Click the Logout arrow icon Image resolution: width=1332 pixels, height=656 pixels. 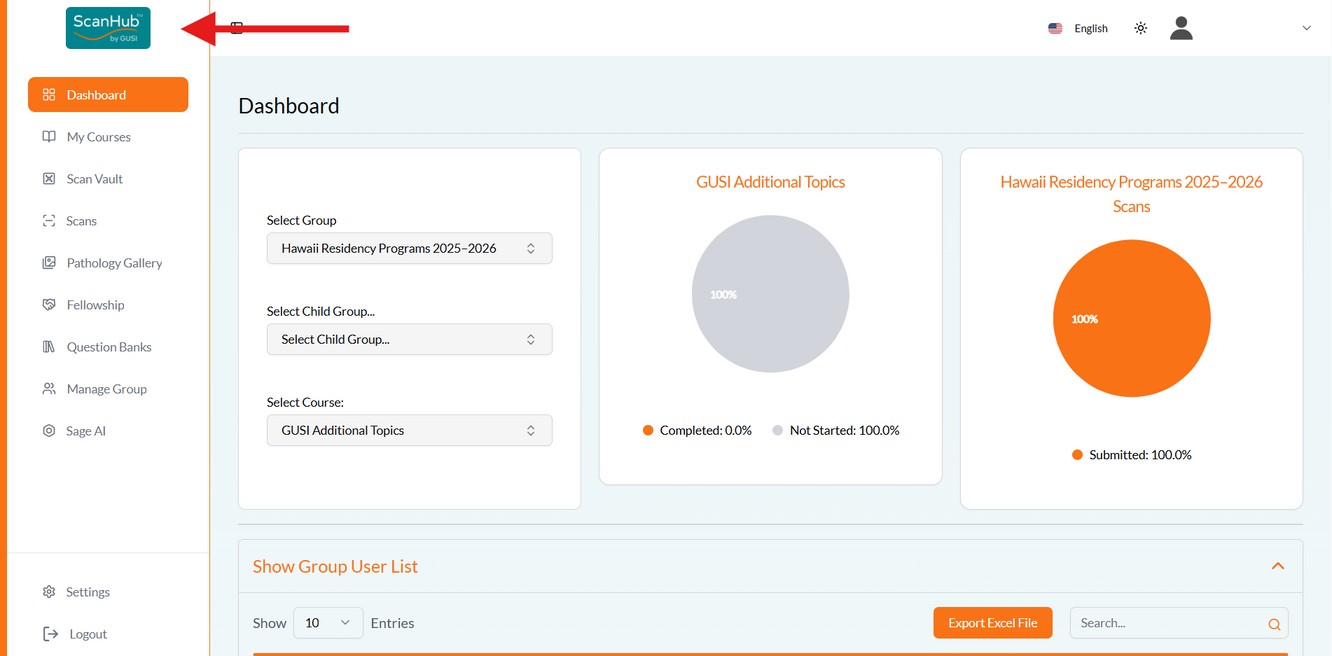tap(51, 634)
